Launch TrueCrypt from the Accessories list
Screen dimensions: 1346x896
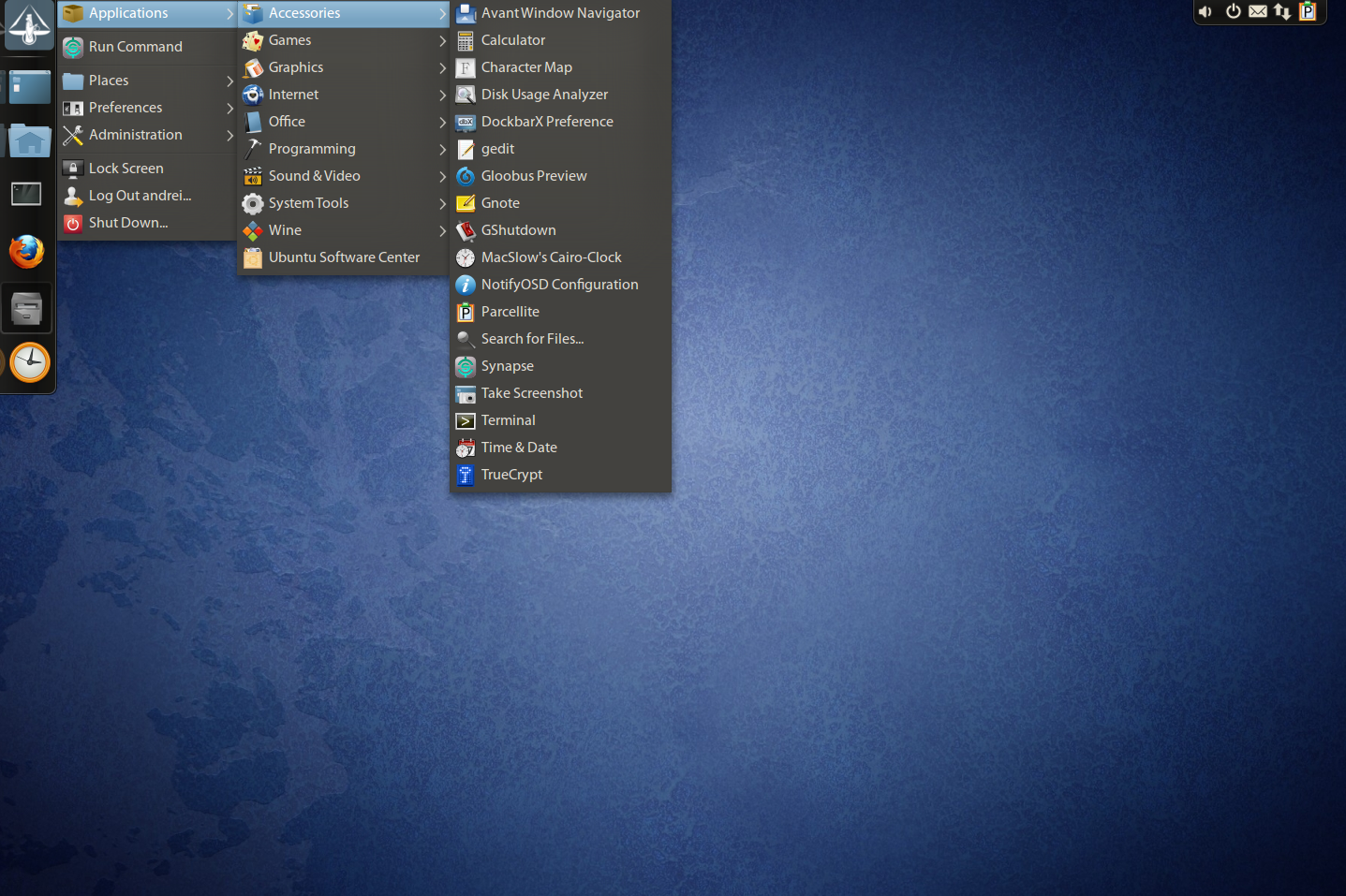point(511,475)
